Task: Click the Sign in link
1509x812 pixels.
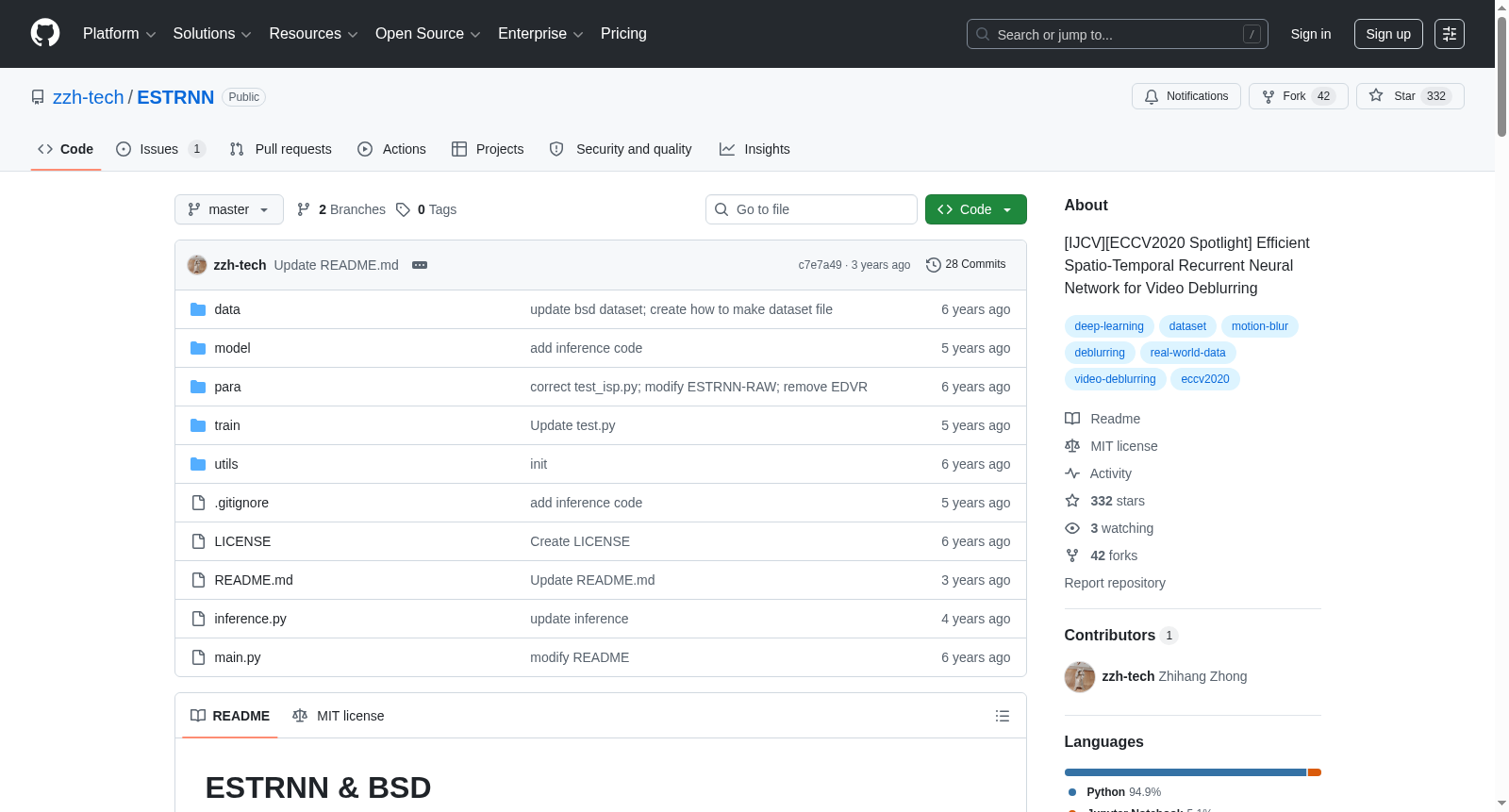Action: click(x=1311, y=34)
